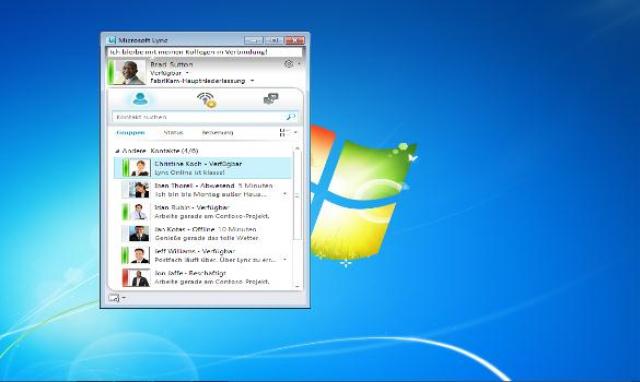
Task: Open the device selection dropdown arrow
Action: [124, 298]
